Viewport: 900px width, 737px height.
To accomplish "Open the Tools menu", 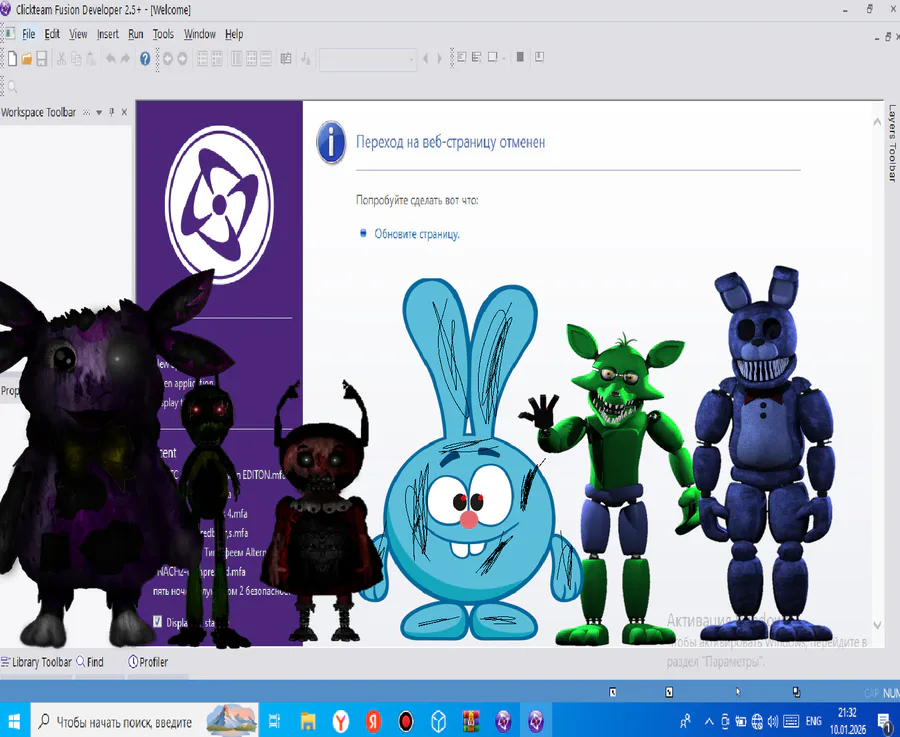I will [x=163, y=34].
